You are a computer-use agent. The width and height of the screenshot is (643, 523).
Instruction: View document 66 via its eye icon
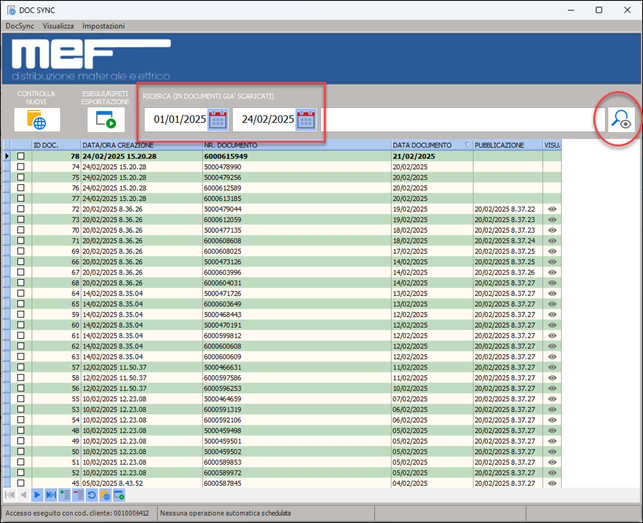click(x=552, y=262)
